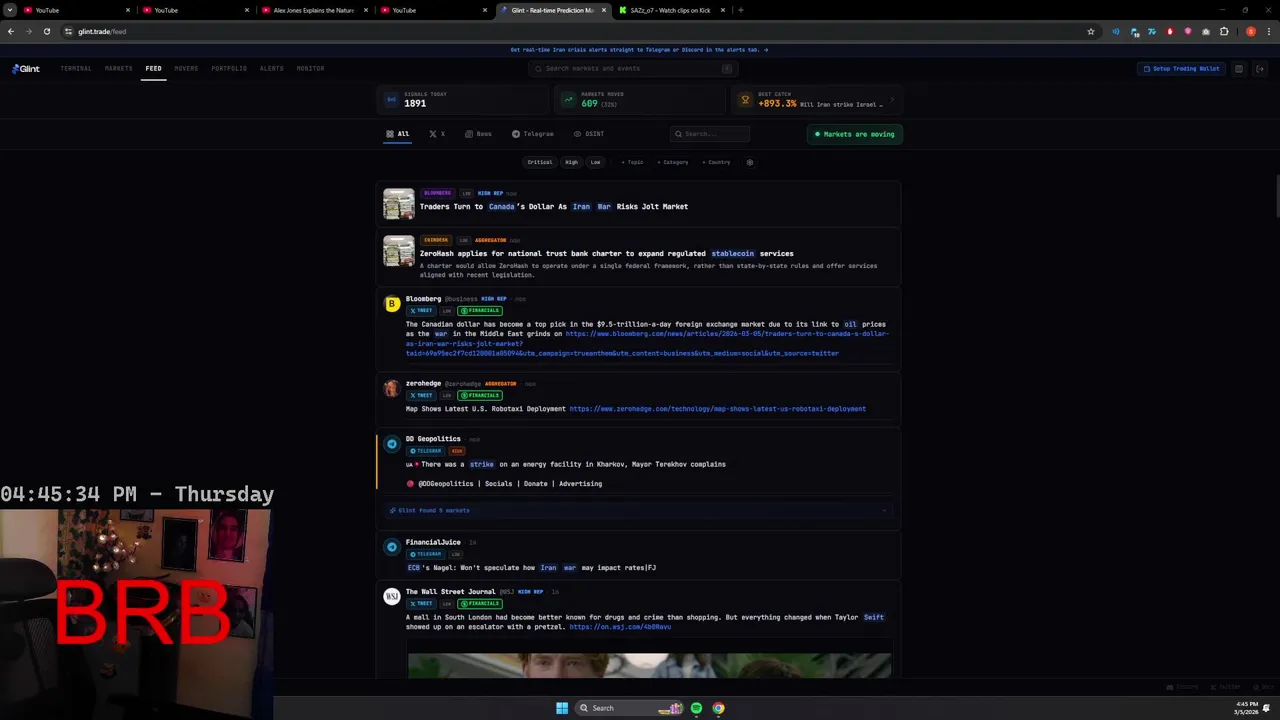Open the Bloomberg article URL link

click(647, 343)
